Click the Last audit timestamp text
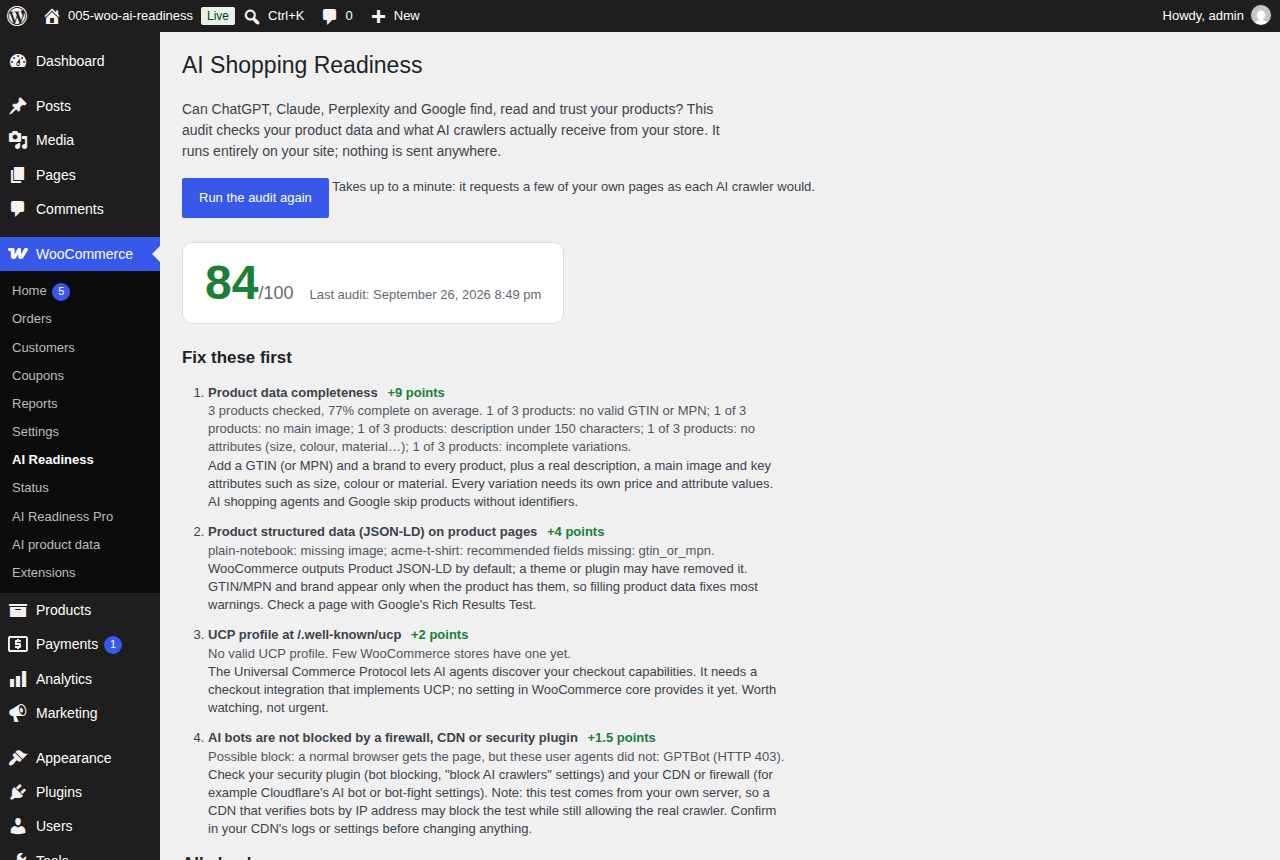Viewport: 1280px width, 860px height. tap(425, 295)
